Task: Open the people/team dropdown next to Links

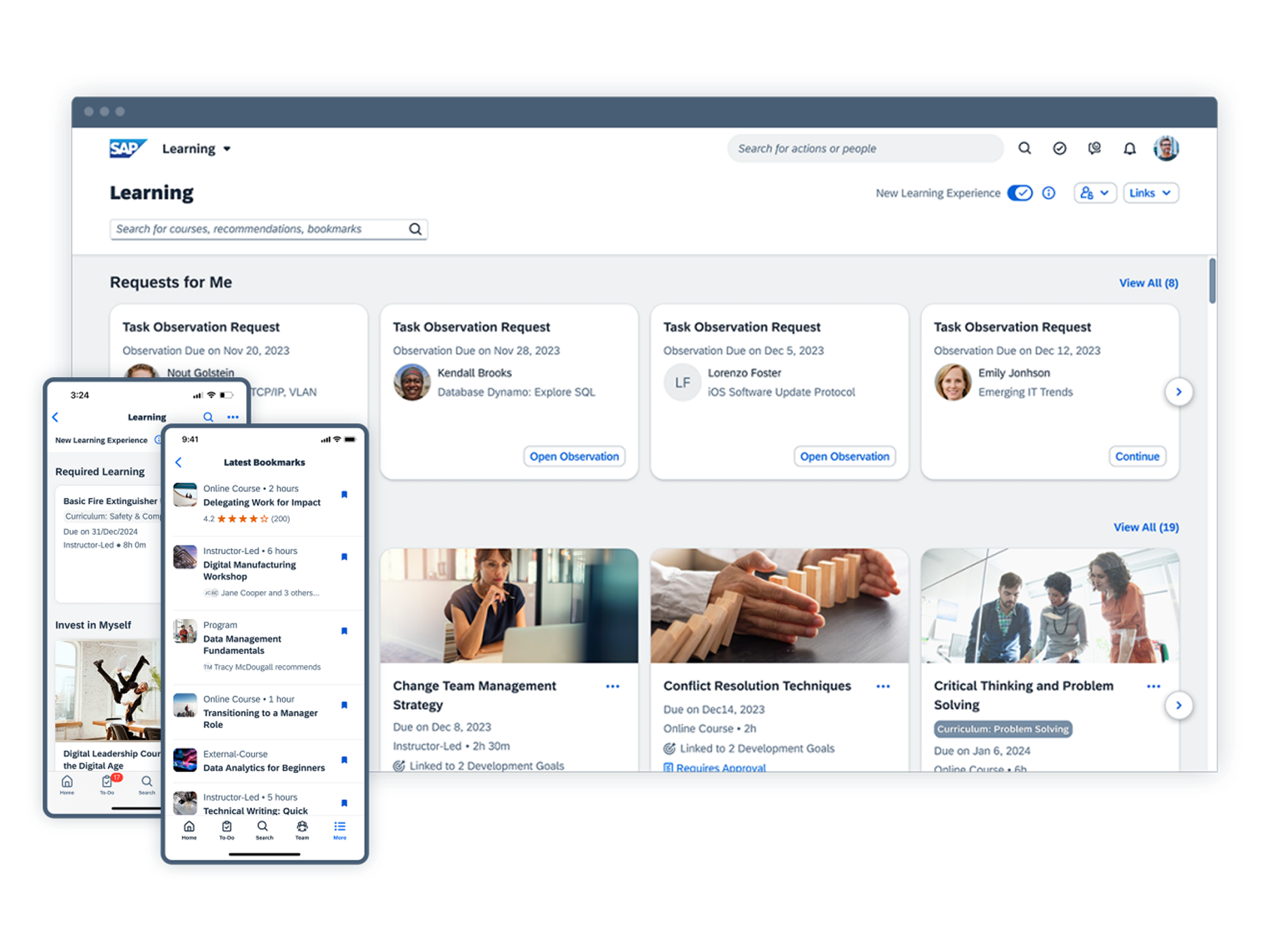Action: [1095, 193]
